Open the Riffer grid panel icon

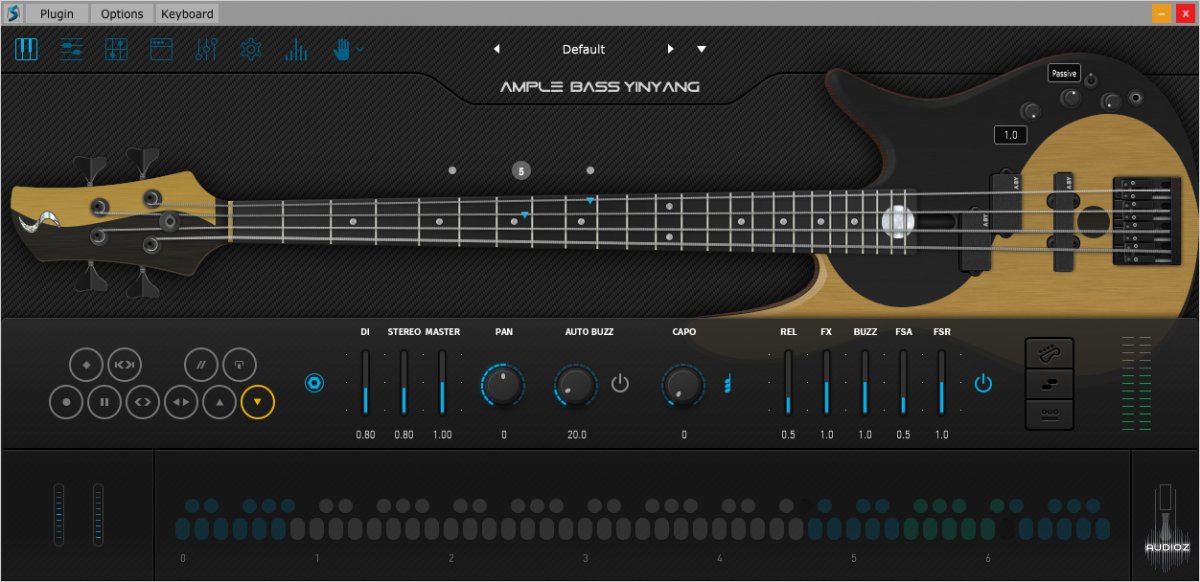pos(116,48)
